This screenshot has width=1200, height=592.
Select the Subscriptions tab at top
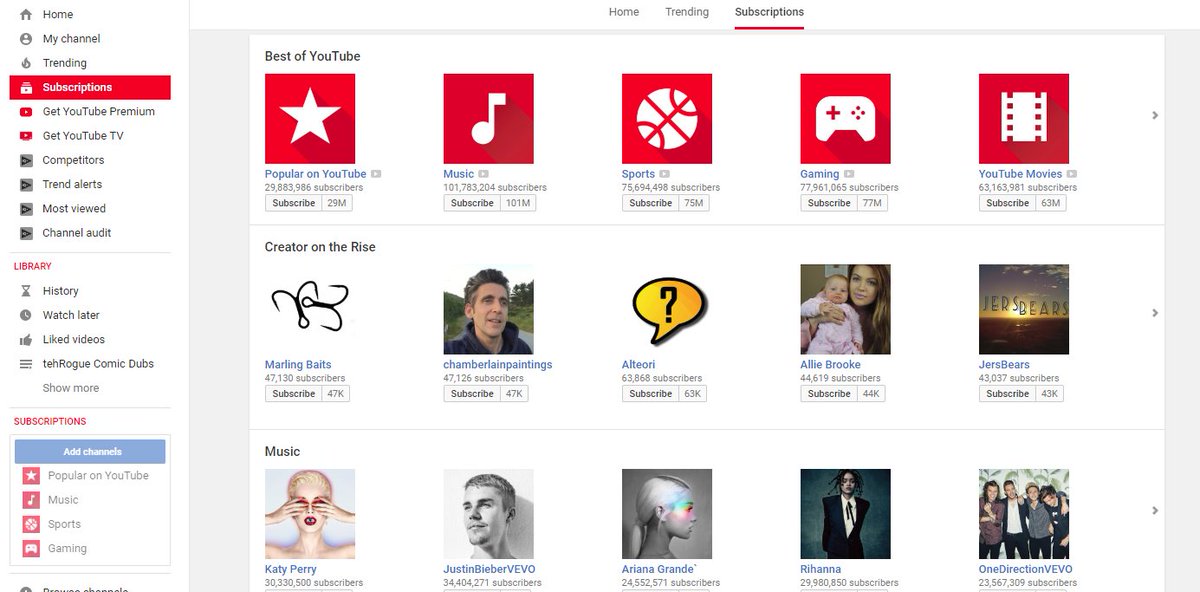pyautogui.click(x=769, y=12)
